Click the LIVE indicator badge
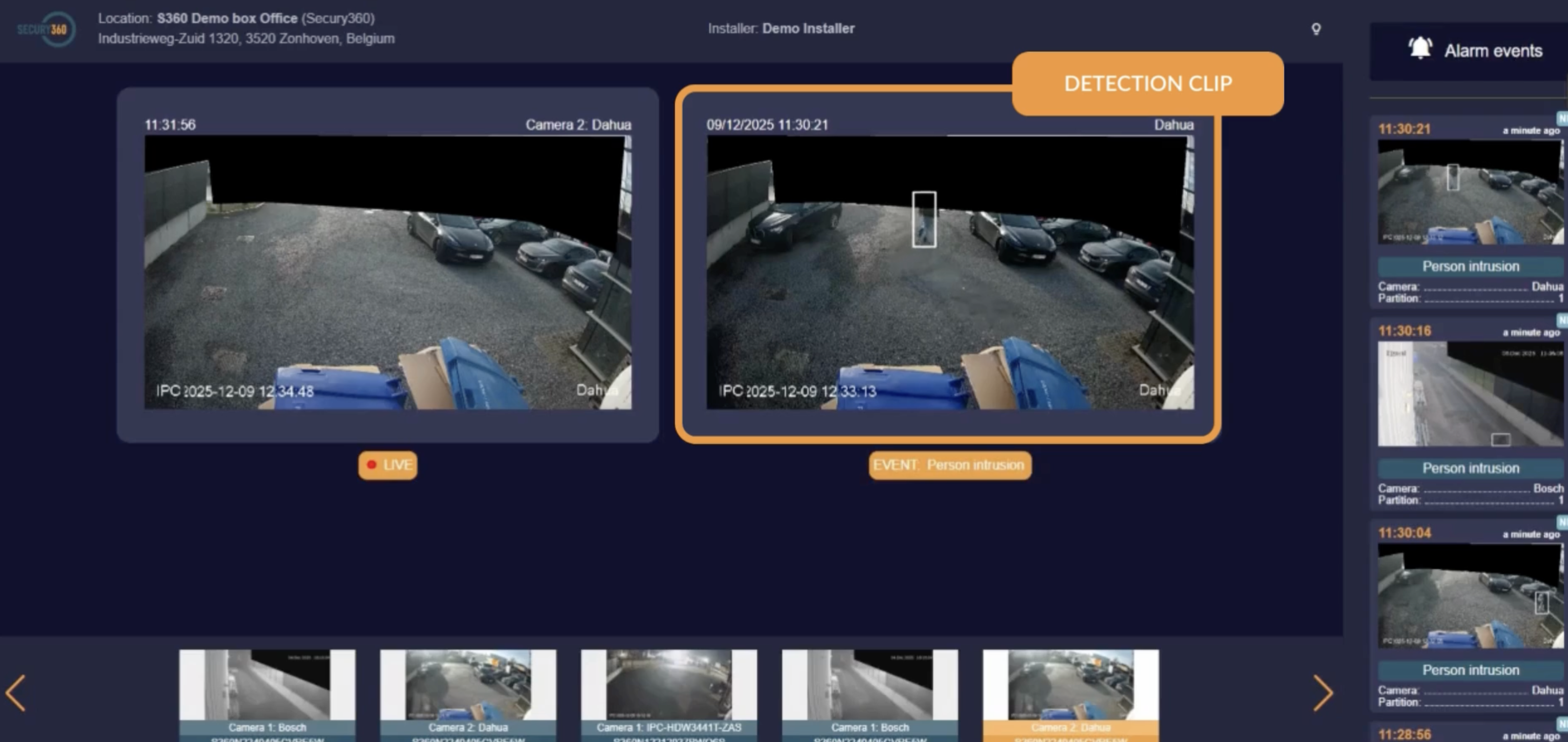Screen dimensions: 1568x742 pos(388,465)
